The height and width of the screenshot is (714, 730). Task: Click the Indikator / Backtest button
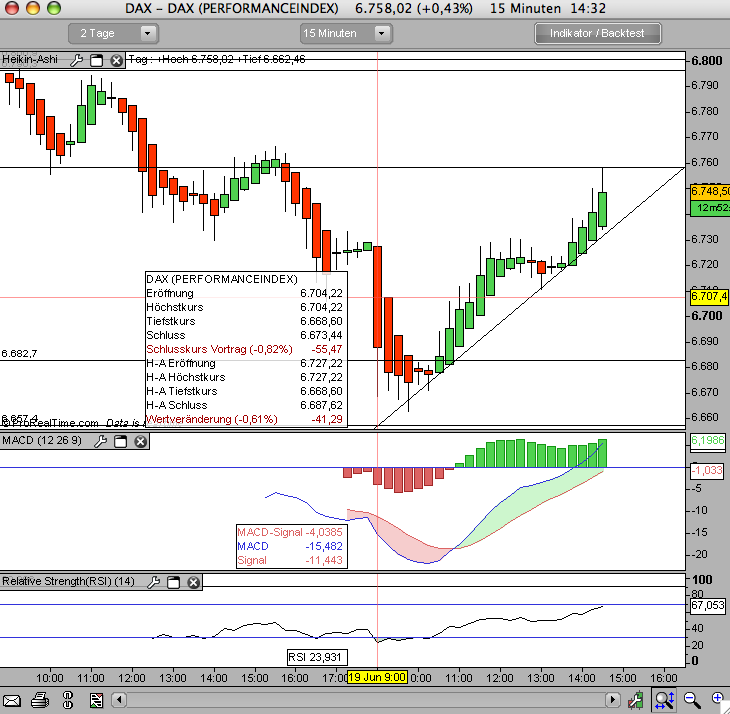point(598,34)
